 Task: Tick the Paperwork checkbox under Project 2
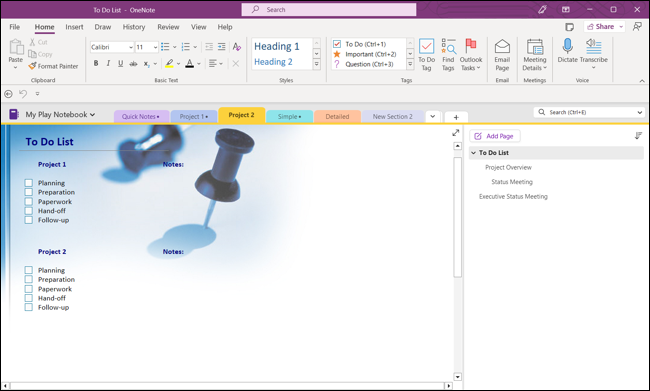click(x=29, y=289)
